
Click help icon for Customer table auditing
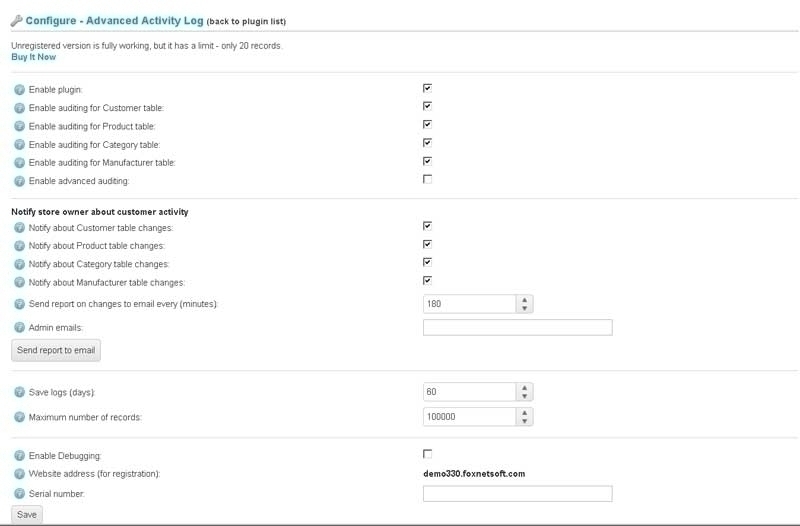[x=19, y=108]
